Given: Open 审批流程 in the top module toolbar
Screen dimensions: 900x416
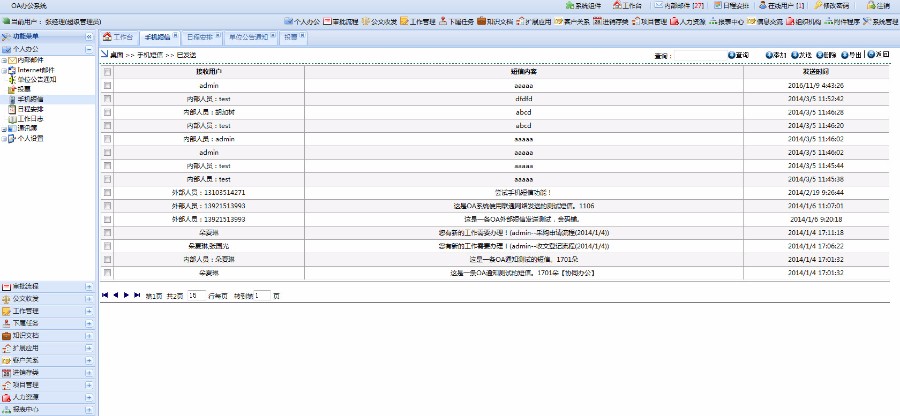Looking at the screenshot, I should [341, 21].
